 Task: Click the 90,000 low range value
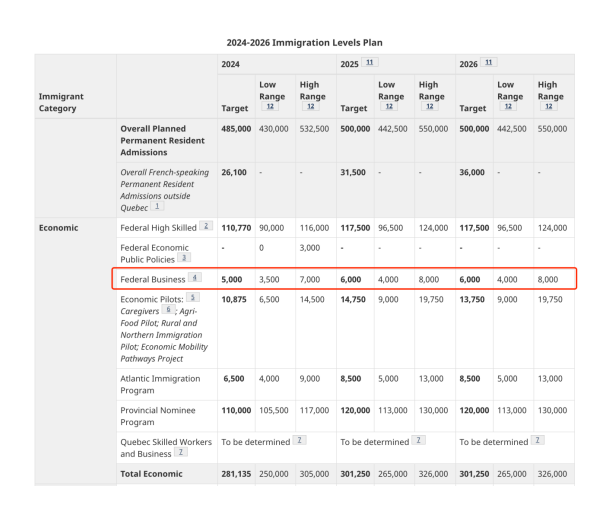tap(271, 228)
